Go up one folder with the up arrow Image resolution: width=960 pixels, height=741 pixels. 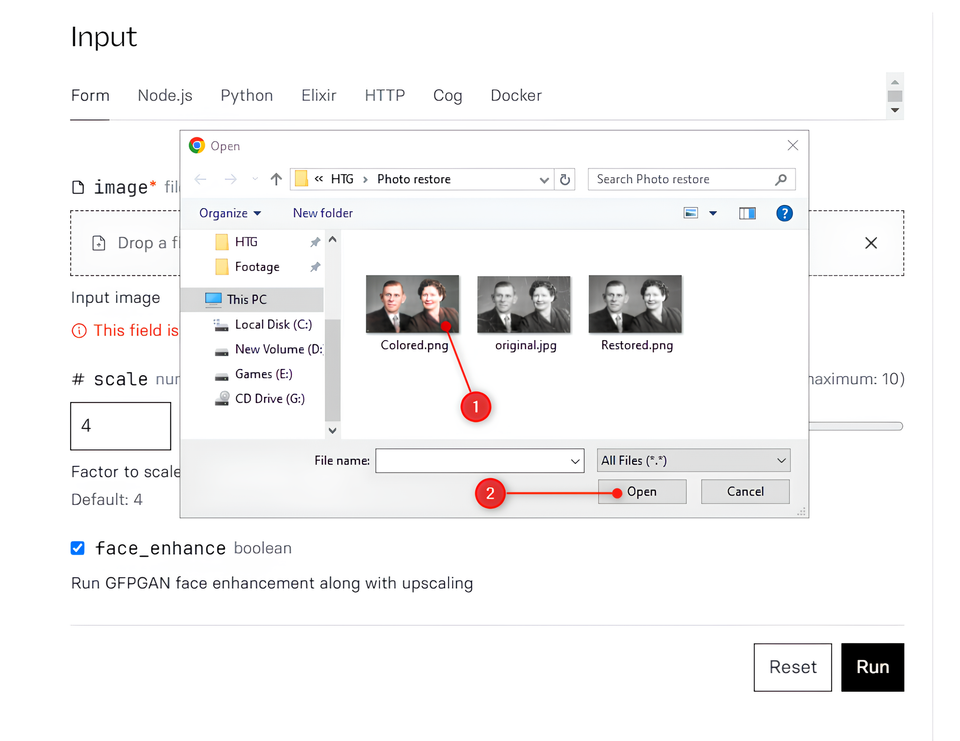point(276,179)
